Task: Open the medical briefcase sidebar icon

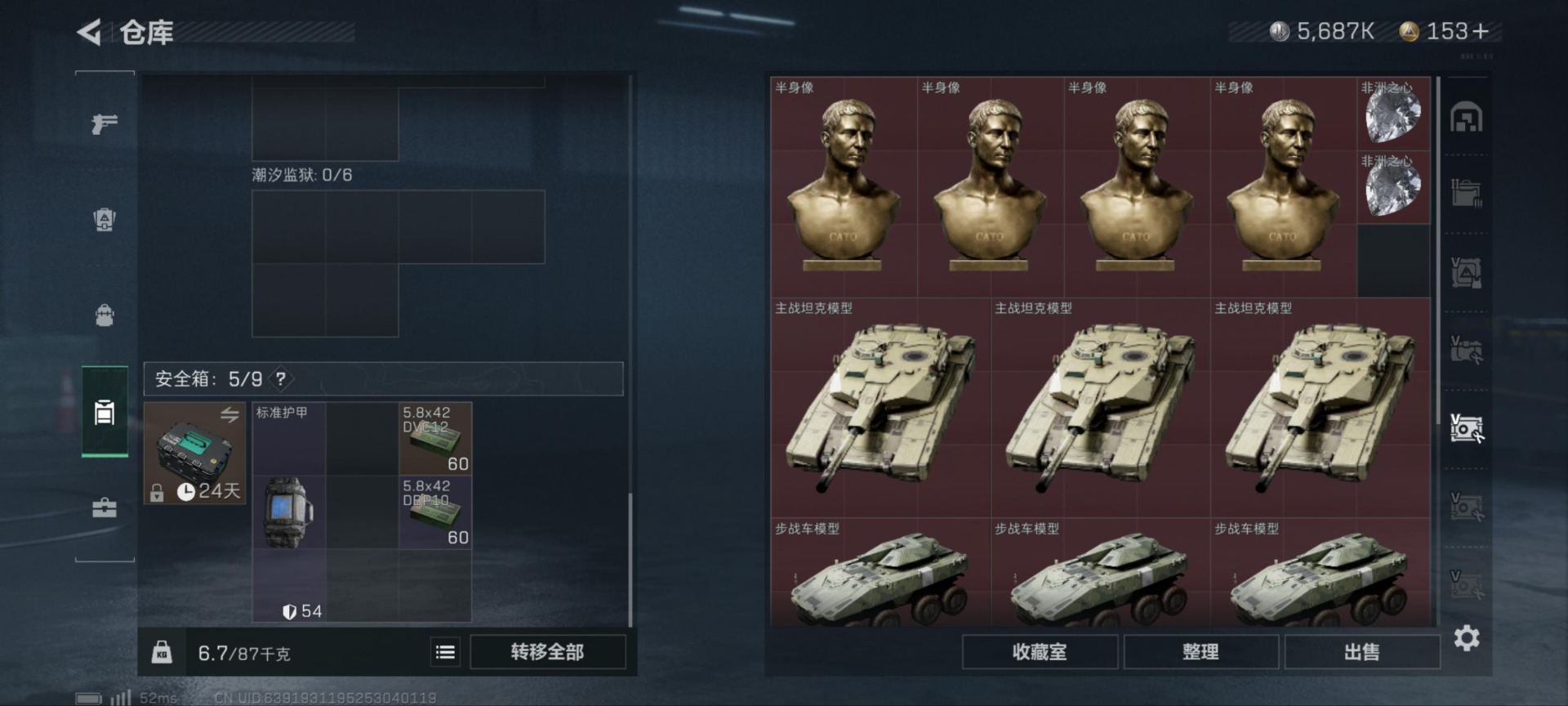Action: (x=105, y=507)
